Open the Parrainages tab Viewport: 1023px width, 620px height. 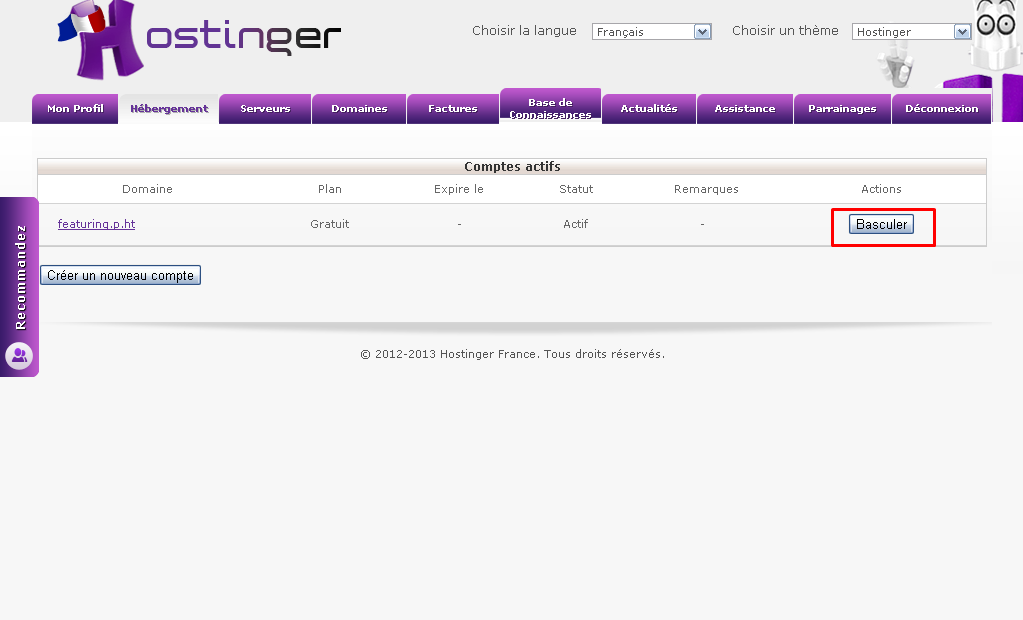click(x=842, y=109)
